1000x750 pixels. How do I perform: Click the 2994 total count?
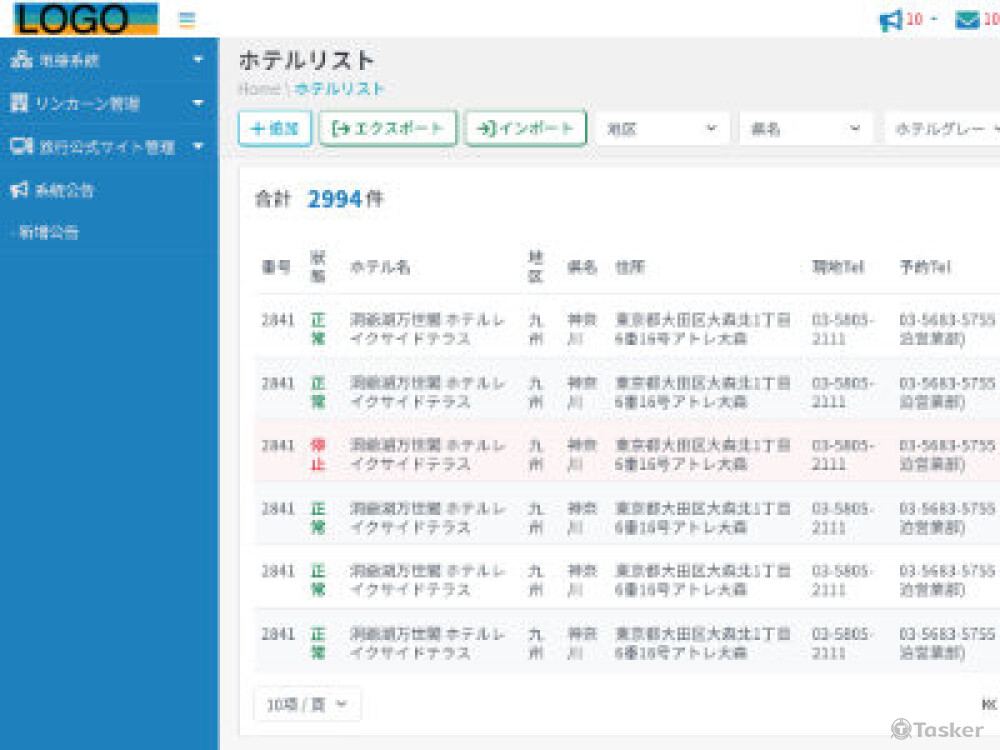click(335, 199)
